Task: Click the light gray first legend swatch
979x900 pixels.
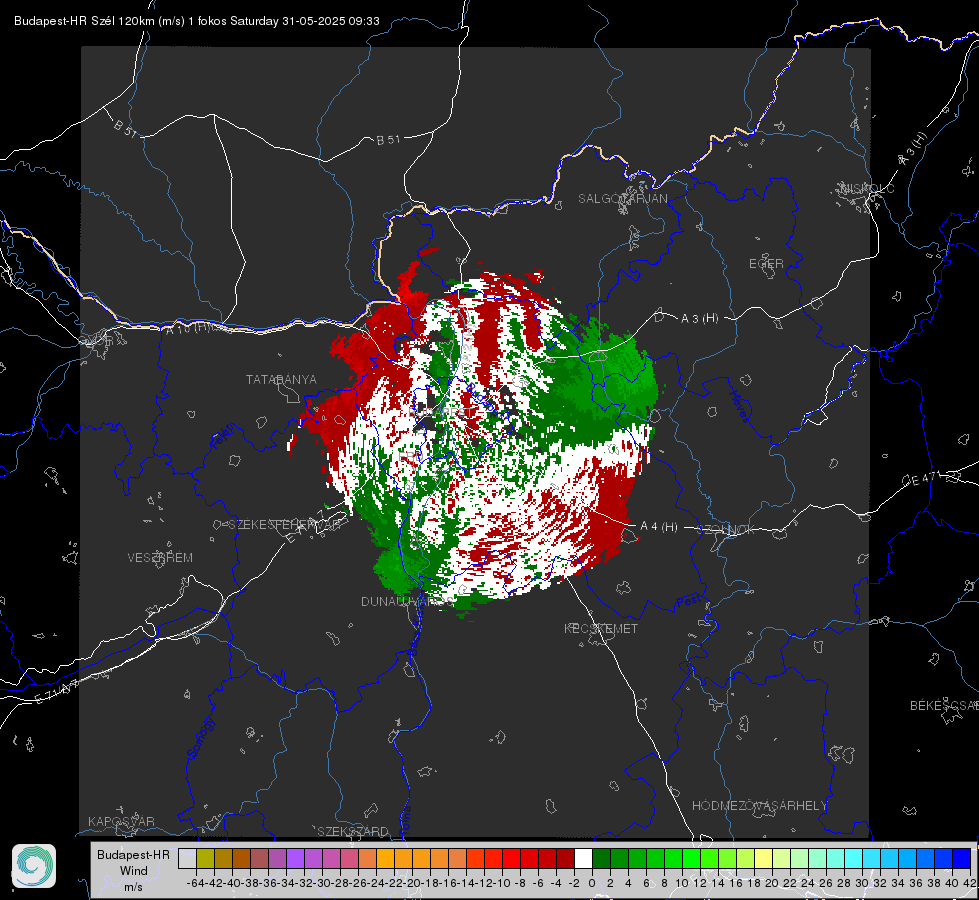Action: coord(187,858)
